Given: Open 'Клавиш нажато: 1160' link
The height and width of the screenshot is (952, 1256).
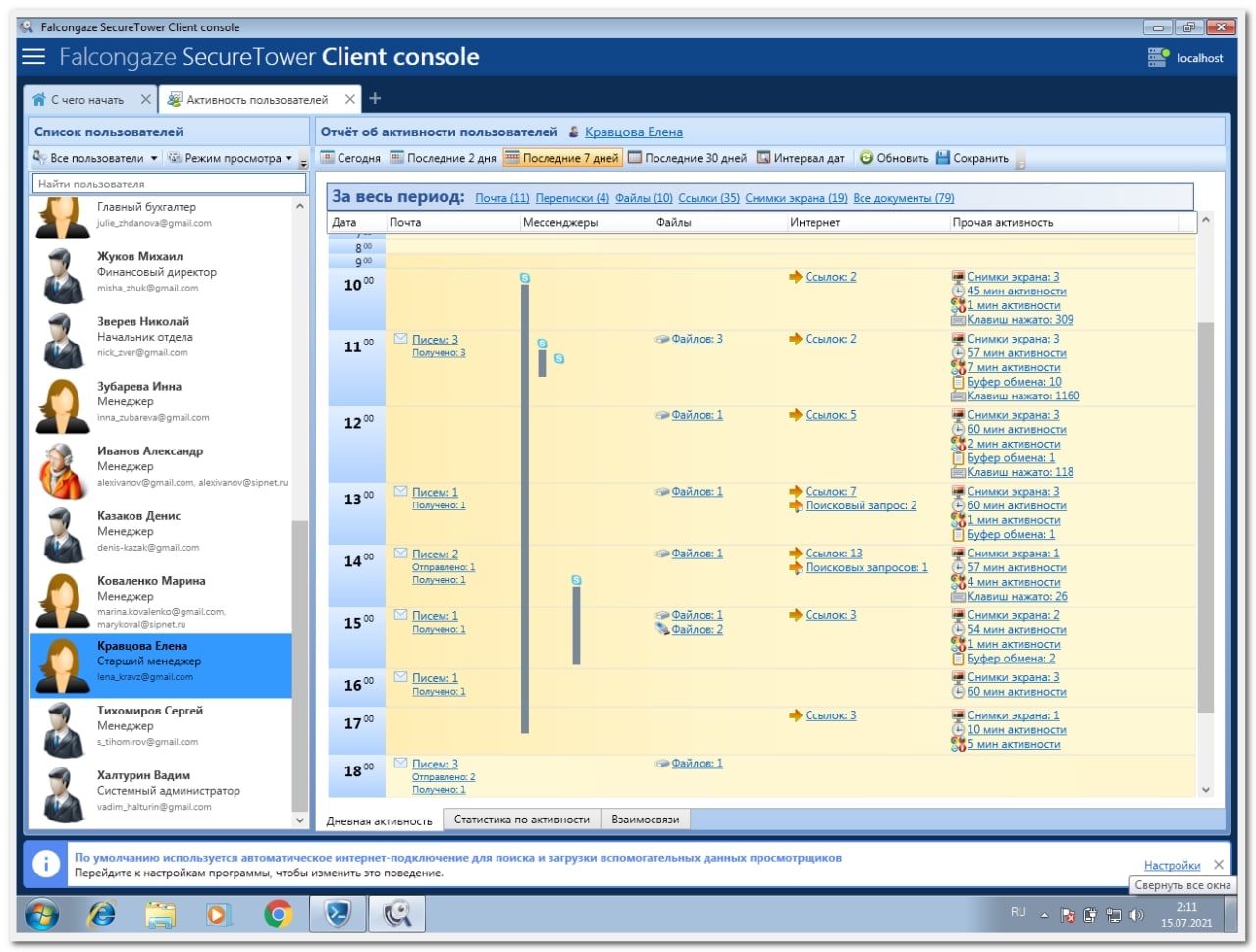Looking at the screenshot, I should pyautogui.click(x=1023, y=397).
